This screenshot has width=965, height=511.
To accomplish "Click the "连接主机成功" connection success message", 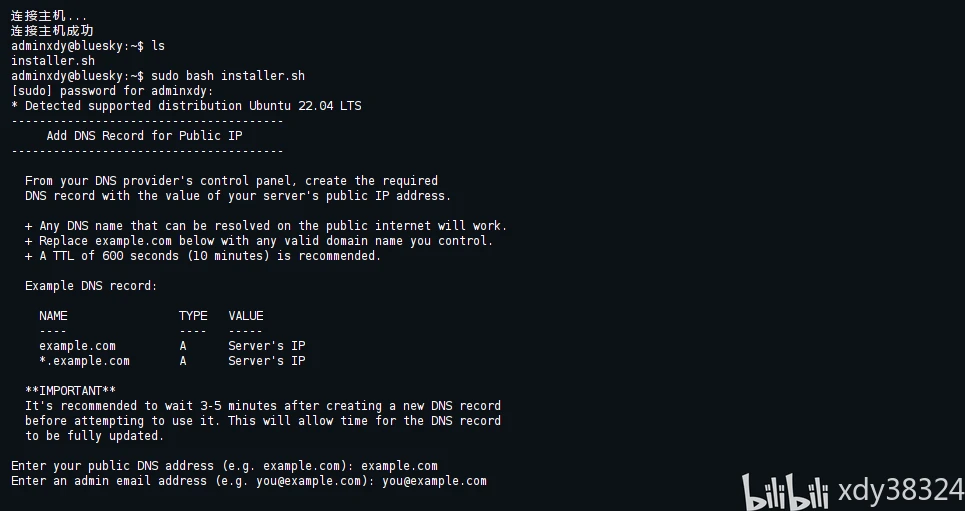I will [x=46, y=31].
